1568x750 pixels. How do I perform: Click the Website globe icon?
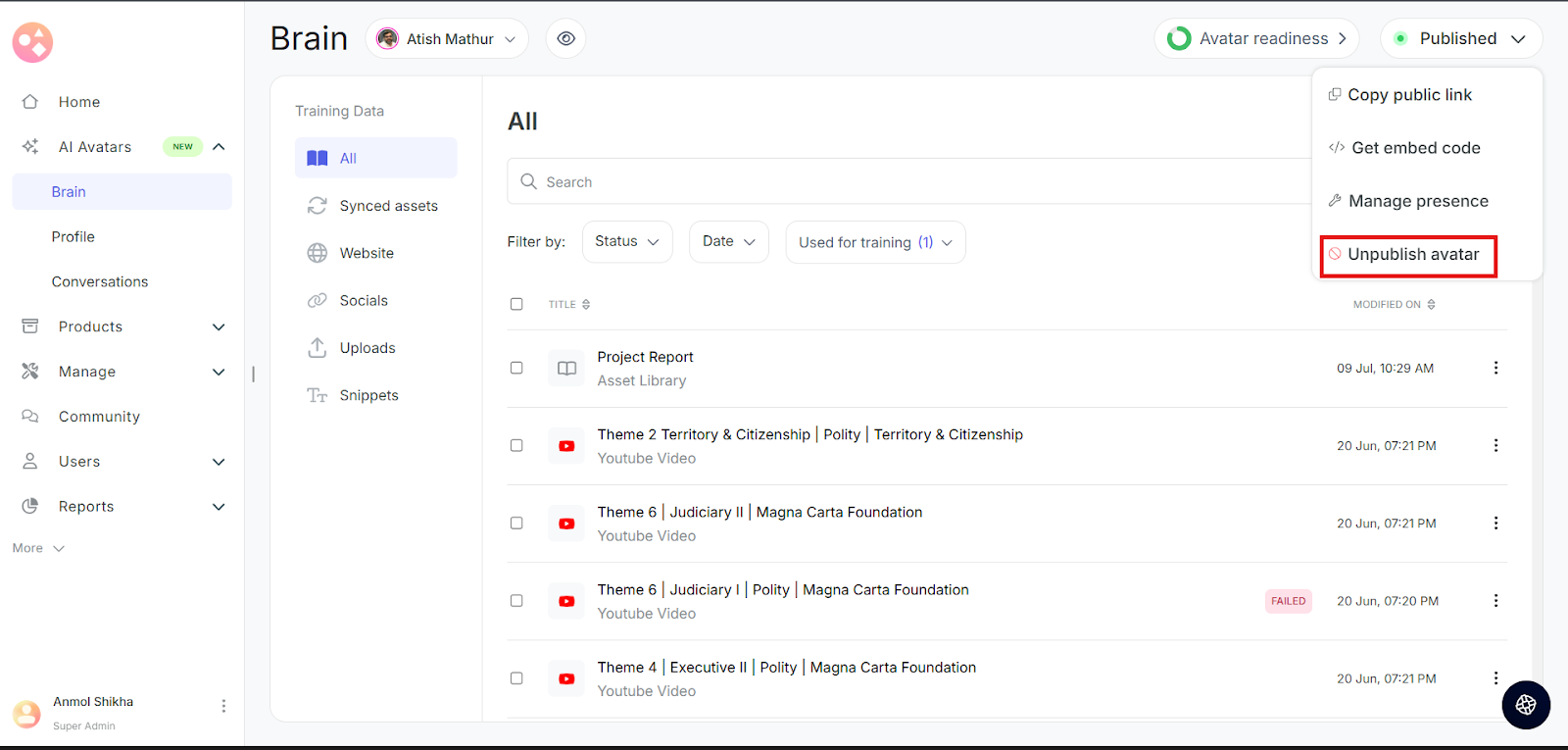pos(318,253)
